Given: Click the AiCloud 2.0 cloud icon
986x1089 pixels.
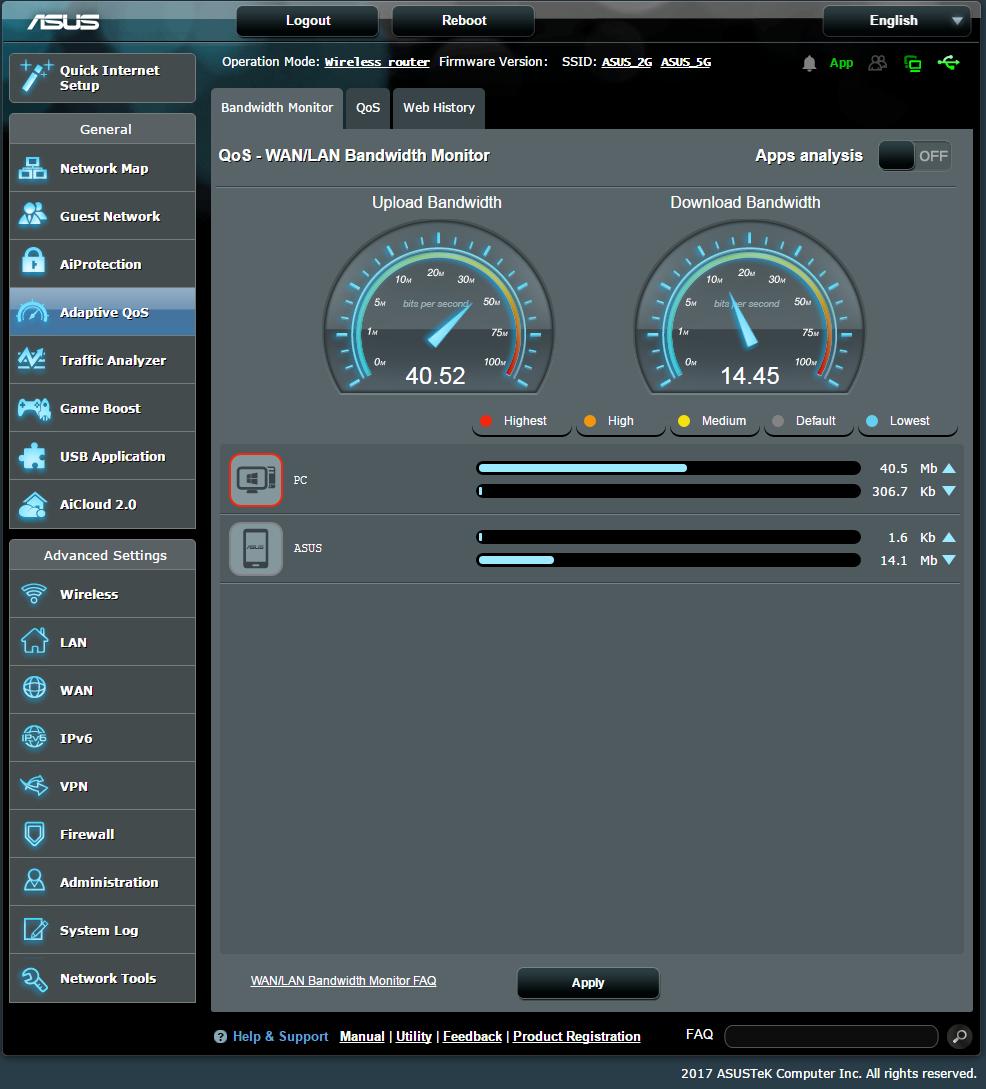Looking at the screenshot, I should [33, 505].
